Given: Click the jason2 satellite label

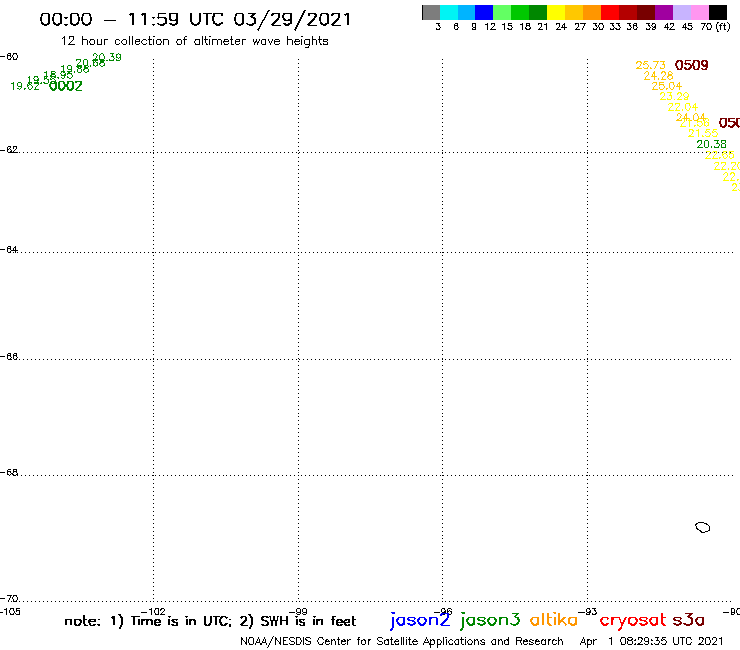Looking at the screenshot, I should pyautogui.click(x=420, y=620).
